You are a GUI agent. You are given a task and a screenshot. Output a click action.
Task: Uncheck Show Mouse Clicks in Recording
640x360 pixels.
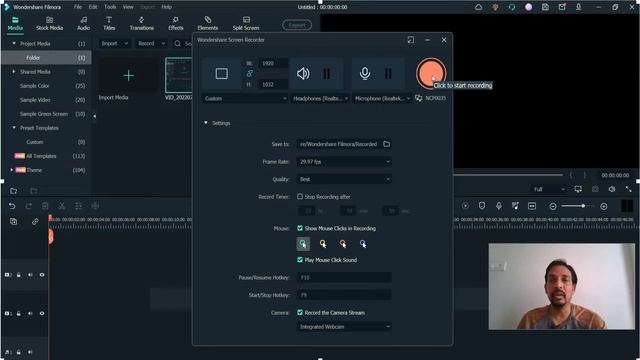point(300,228)
